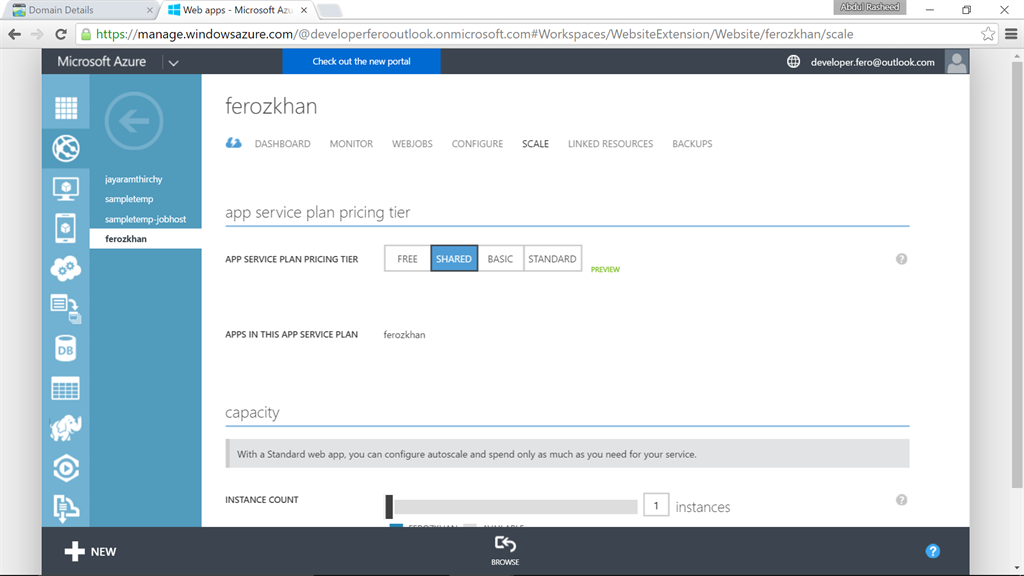Click the instance count slider handle
The height and width of the screenshot is (576, 1024).
click(389, 507)
